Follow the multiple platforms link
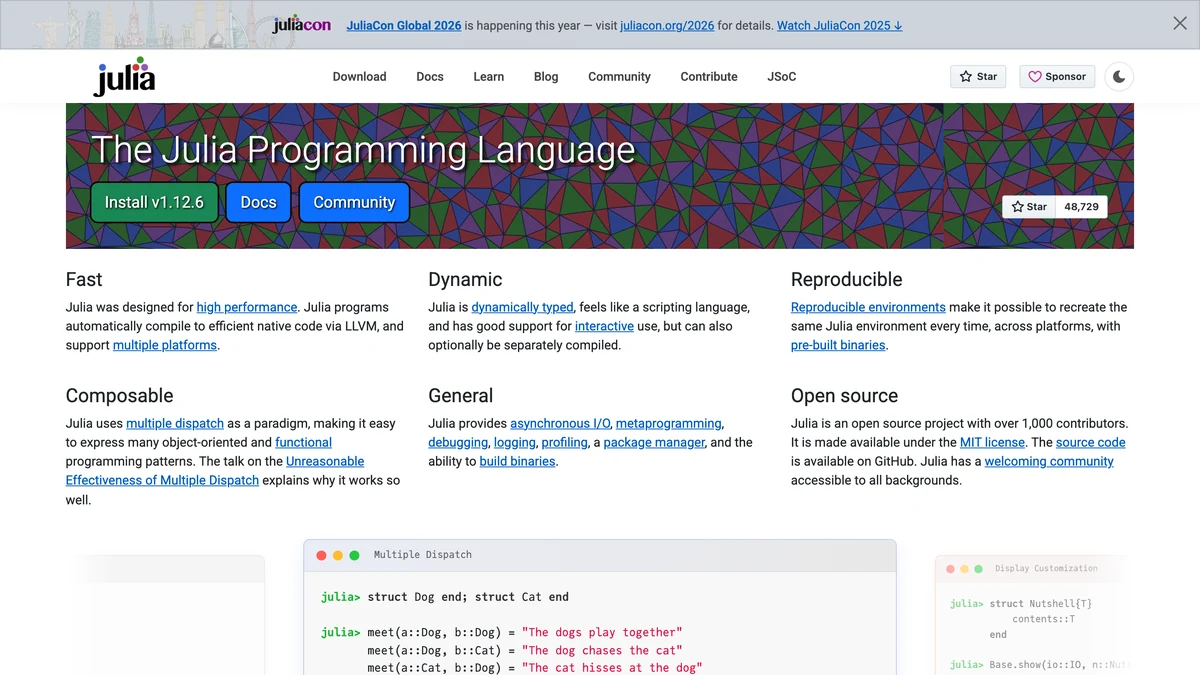This screenshot has width=1200, height=675. [165, 345]
